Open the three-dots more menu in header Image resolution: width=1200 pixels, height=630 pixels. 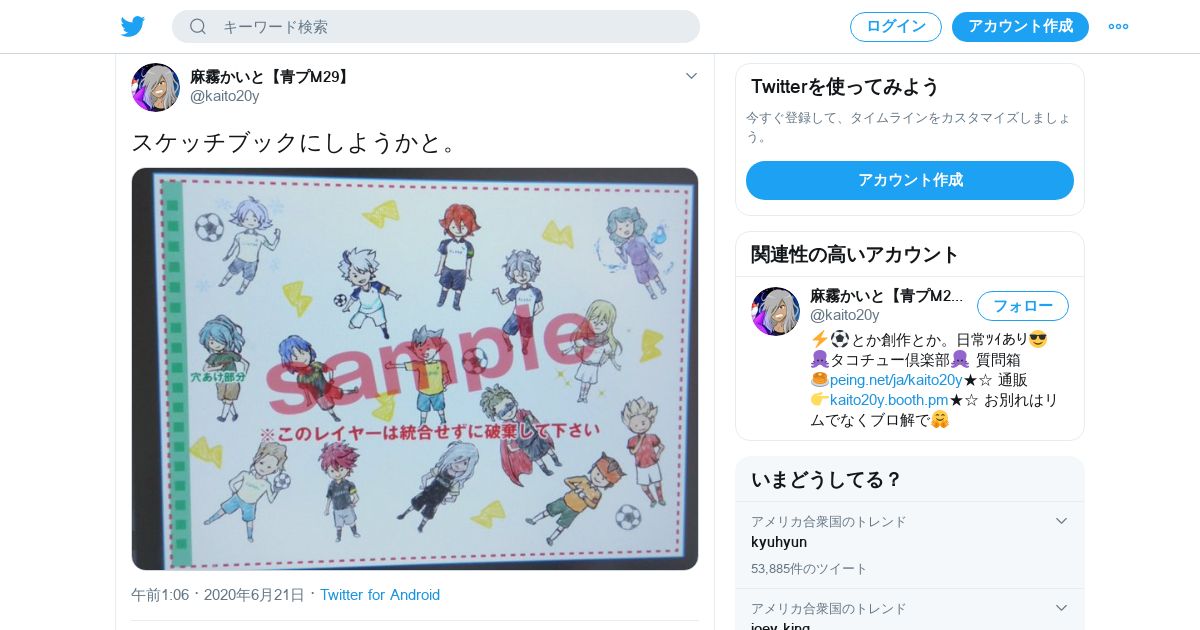[x=1118, y=27]
